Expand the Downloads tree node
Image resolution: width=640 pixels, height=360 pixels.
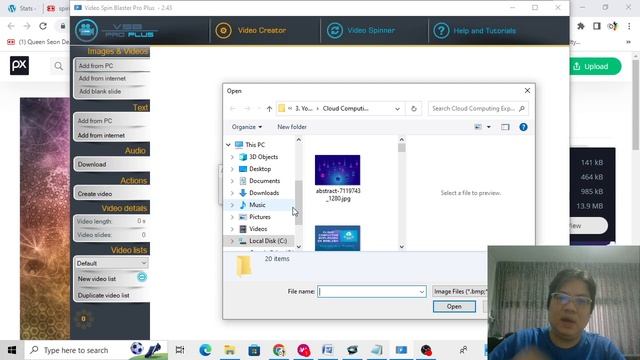[x=232, y=193]
